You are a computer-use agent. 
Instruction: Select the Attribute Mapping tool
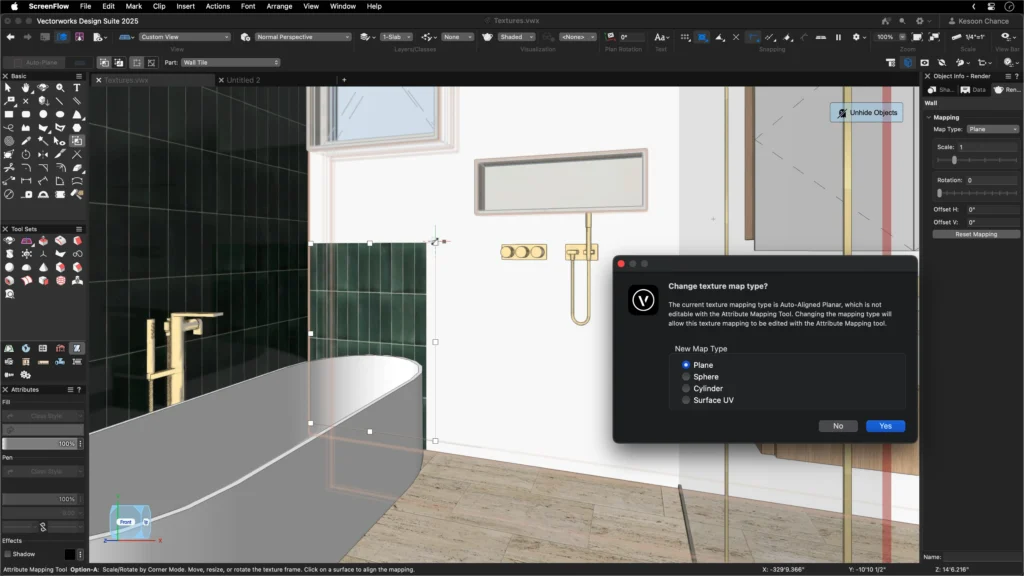tap(77, 141)
